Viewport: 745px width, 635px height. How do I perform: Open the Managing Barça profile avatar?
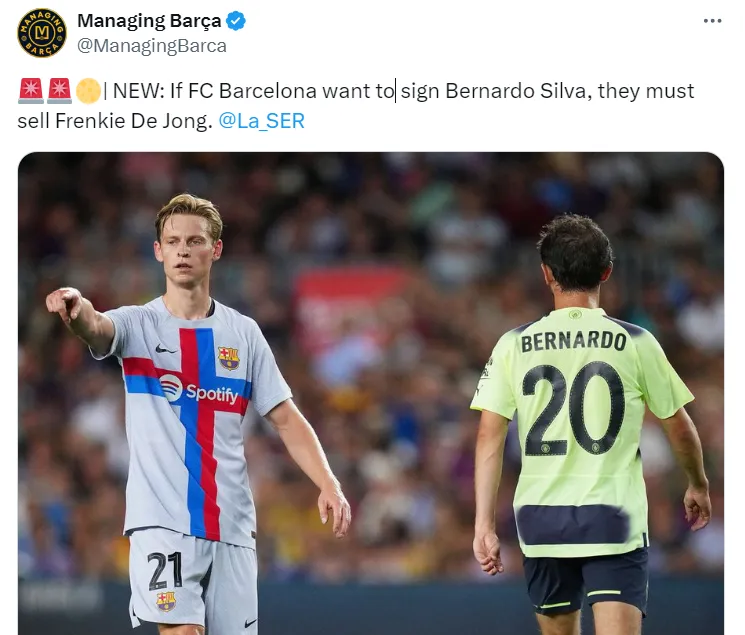coord(42,33)
